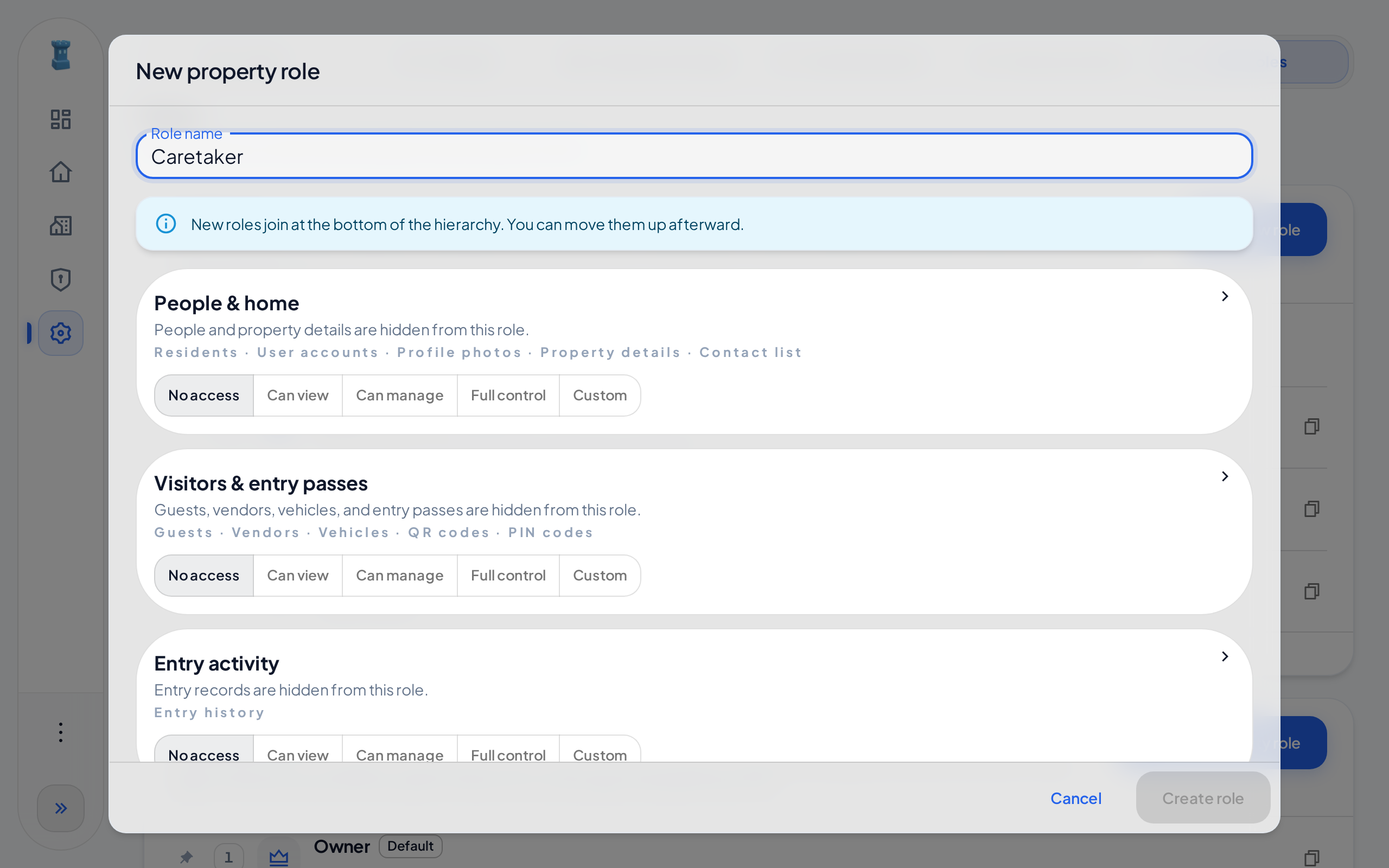Click Cancel in the role dialog
The height and width of the screenshot is (868, 1389).
(x=1075, y=798)
